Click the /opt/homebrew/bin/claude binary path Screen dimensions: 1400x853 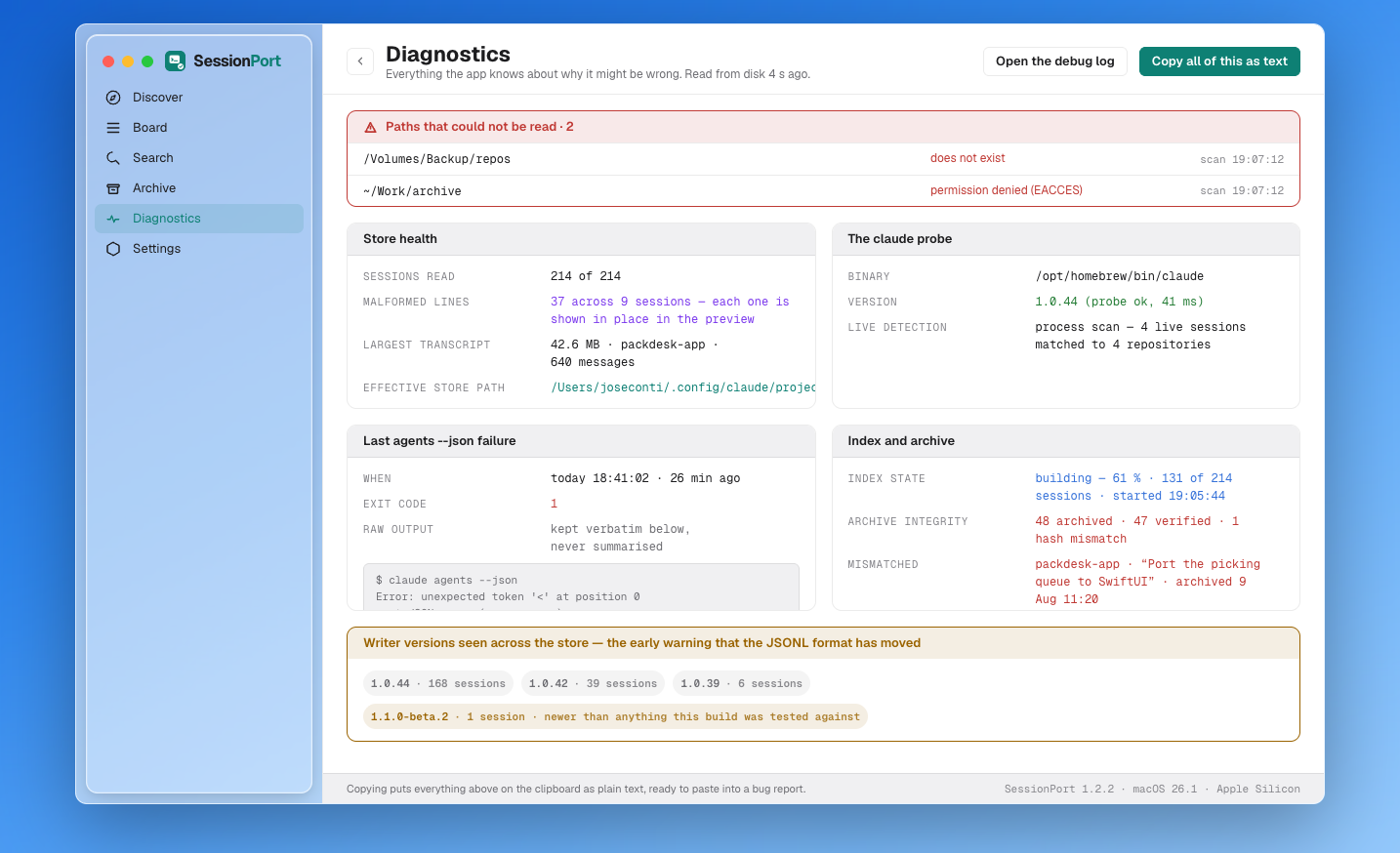coord(1120,276)
